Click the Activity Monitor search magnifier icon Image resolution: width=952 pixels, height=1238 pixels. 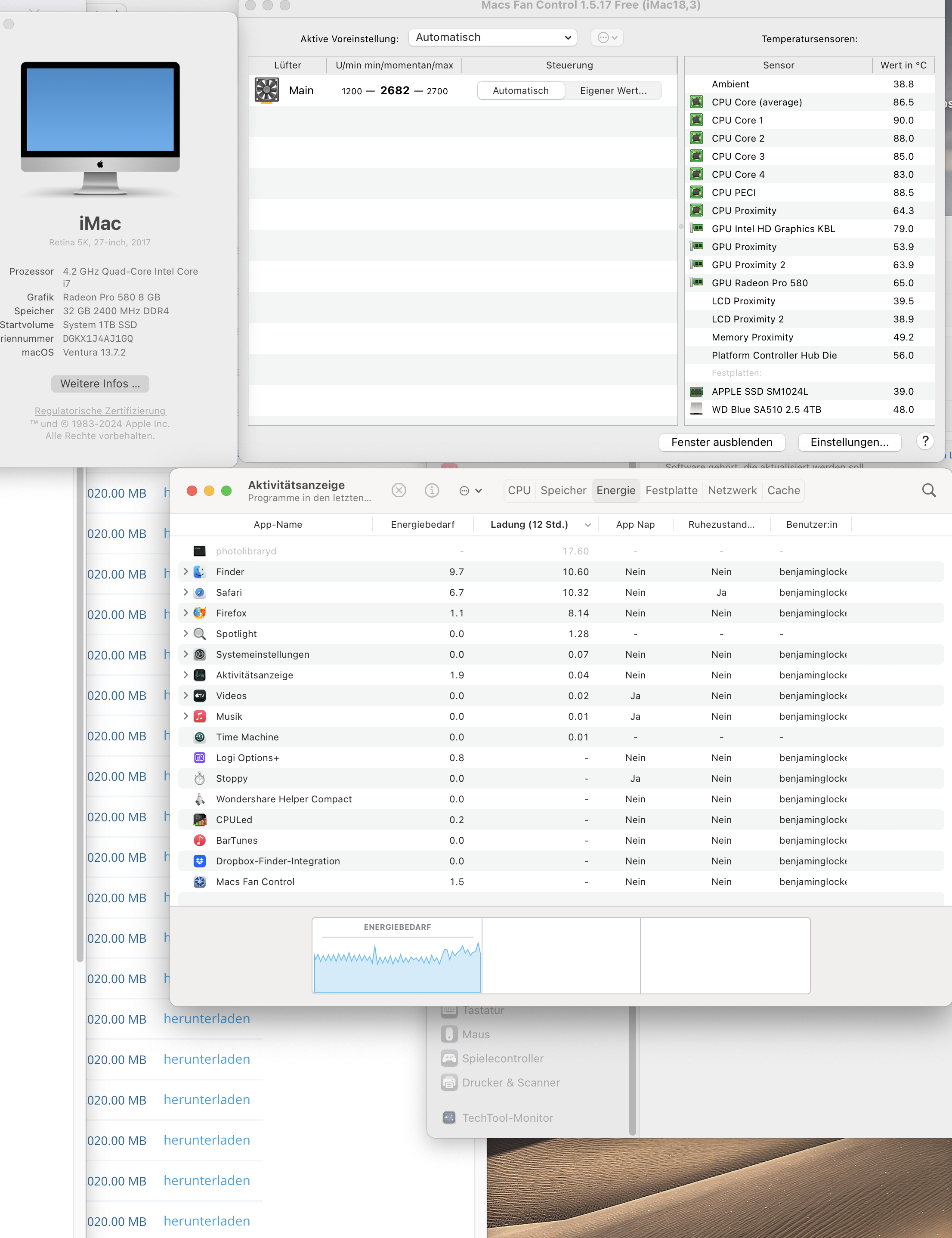pos(928,490)
